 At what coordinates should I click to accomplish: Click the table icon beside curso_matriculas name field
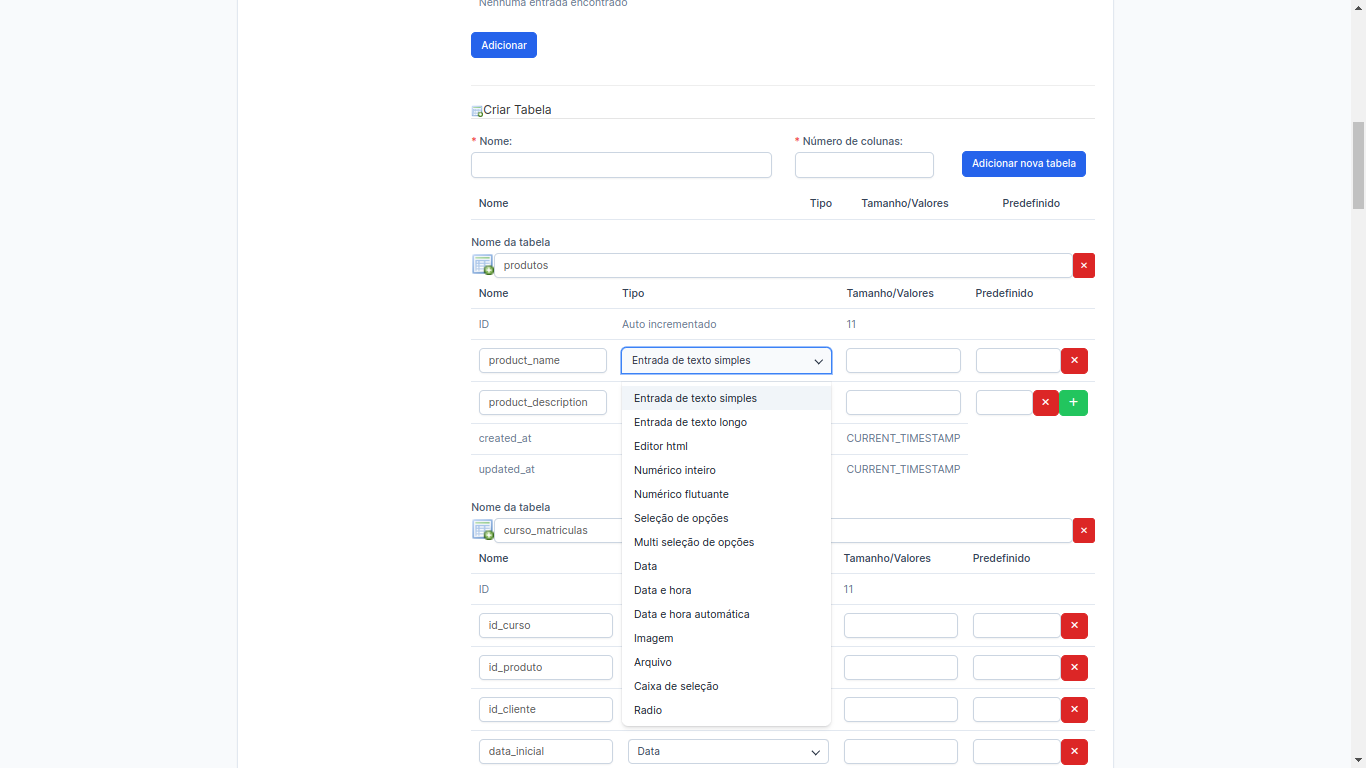[x=483, y=529]
